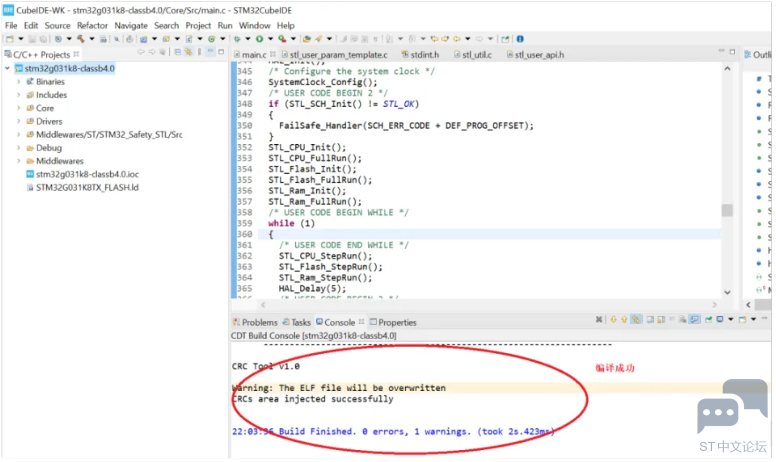This screenshot has height=462, width=776.
Task: Click the editor vertical scrollbar thumb
Action: pos(728,210)
